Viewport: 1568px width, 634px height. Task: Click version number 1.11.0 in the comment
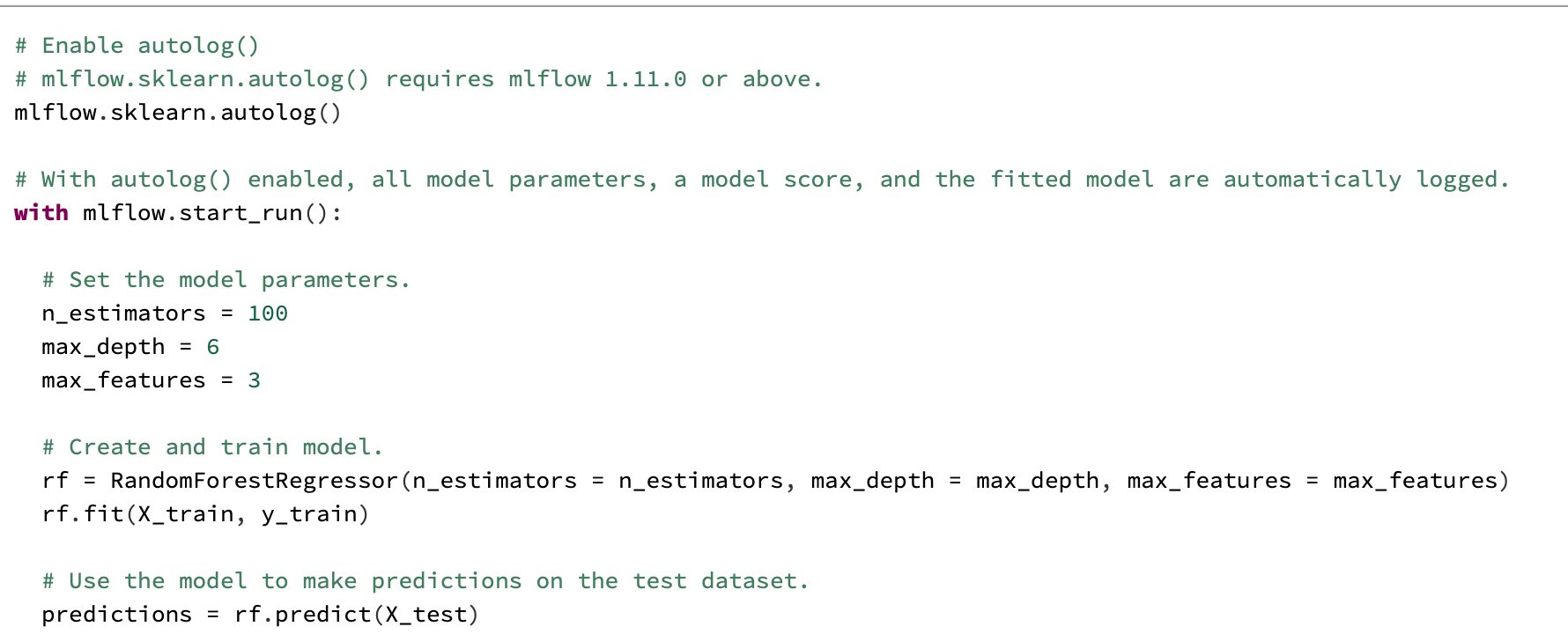coord(645,79)
